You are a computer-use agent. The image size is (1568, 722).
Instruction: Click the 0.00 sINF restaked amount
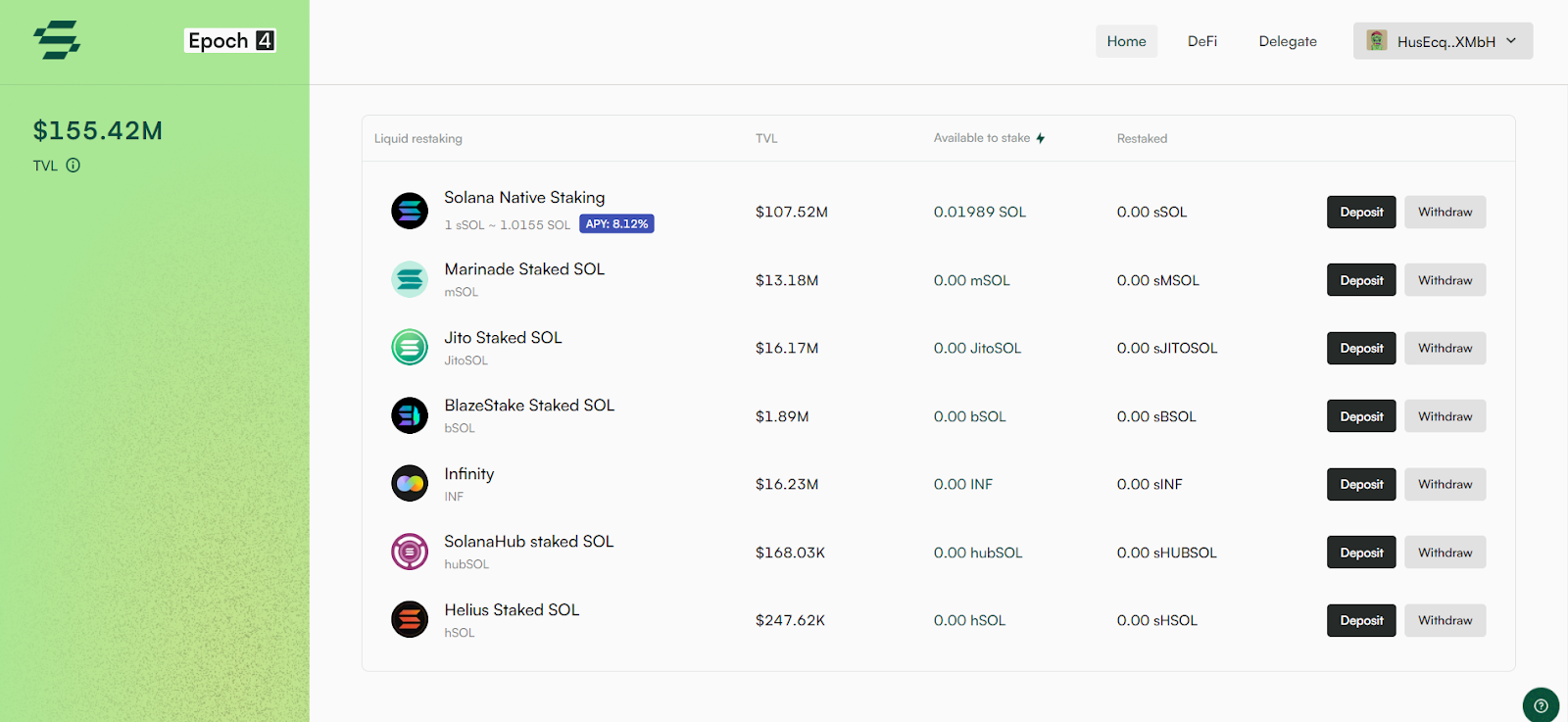[x=1150, y=484]
